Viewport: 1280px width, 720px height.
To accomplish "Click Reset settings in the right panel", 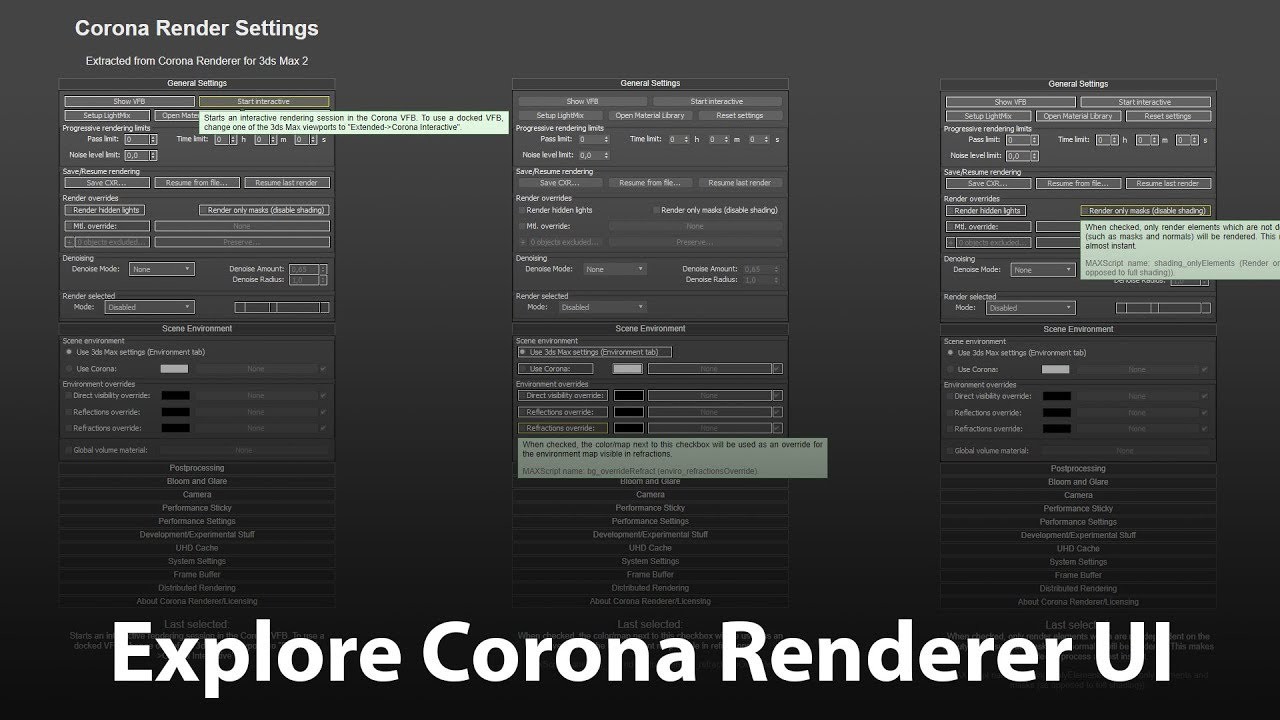I will [x=1168, y=116].
